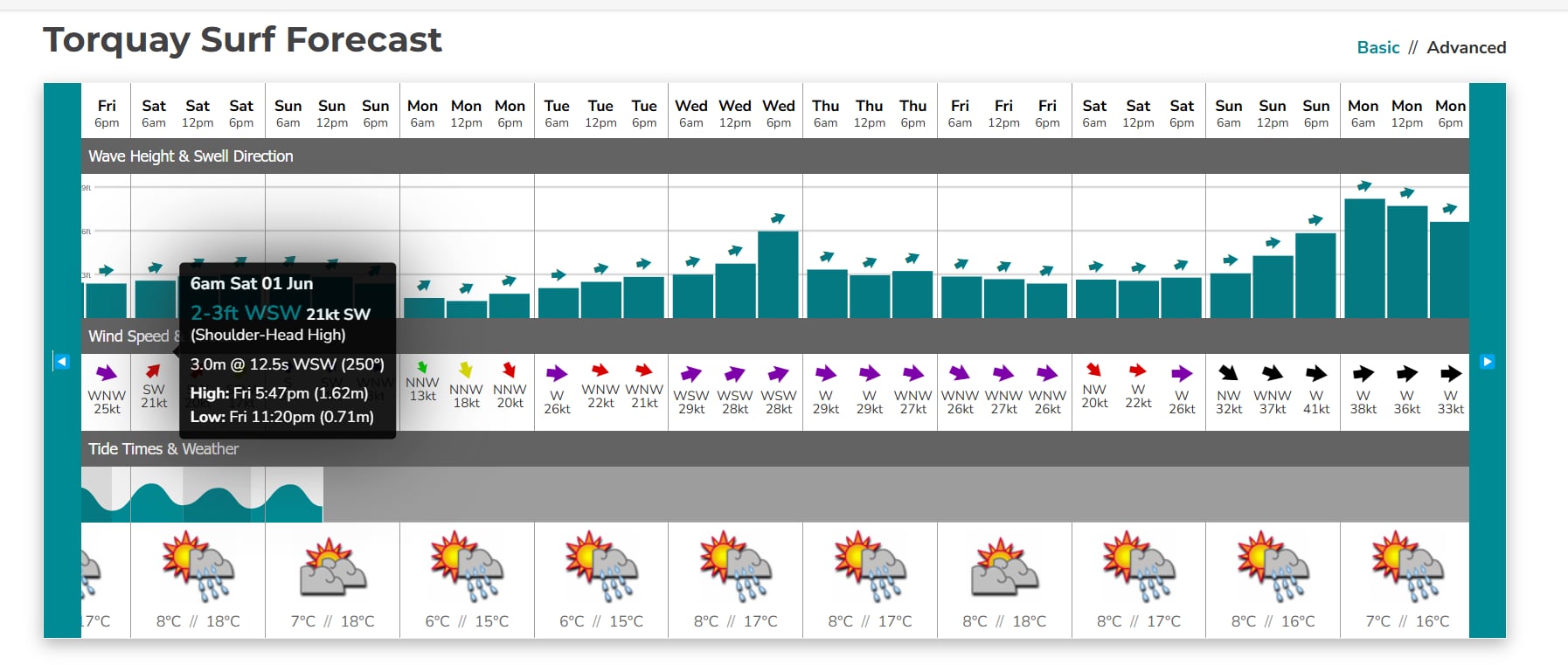Click the first Sat 6am column header
This screenshot has width=1568, height=665.
point(154,114)
